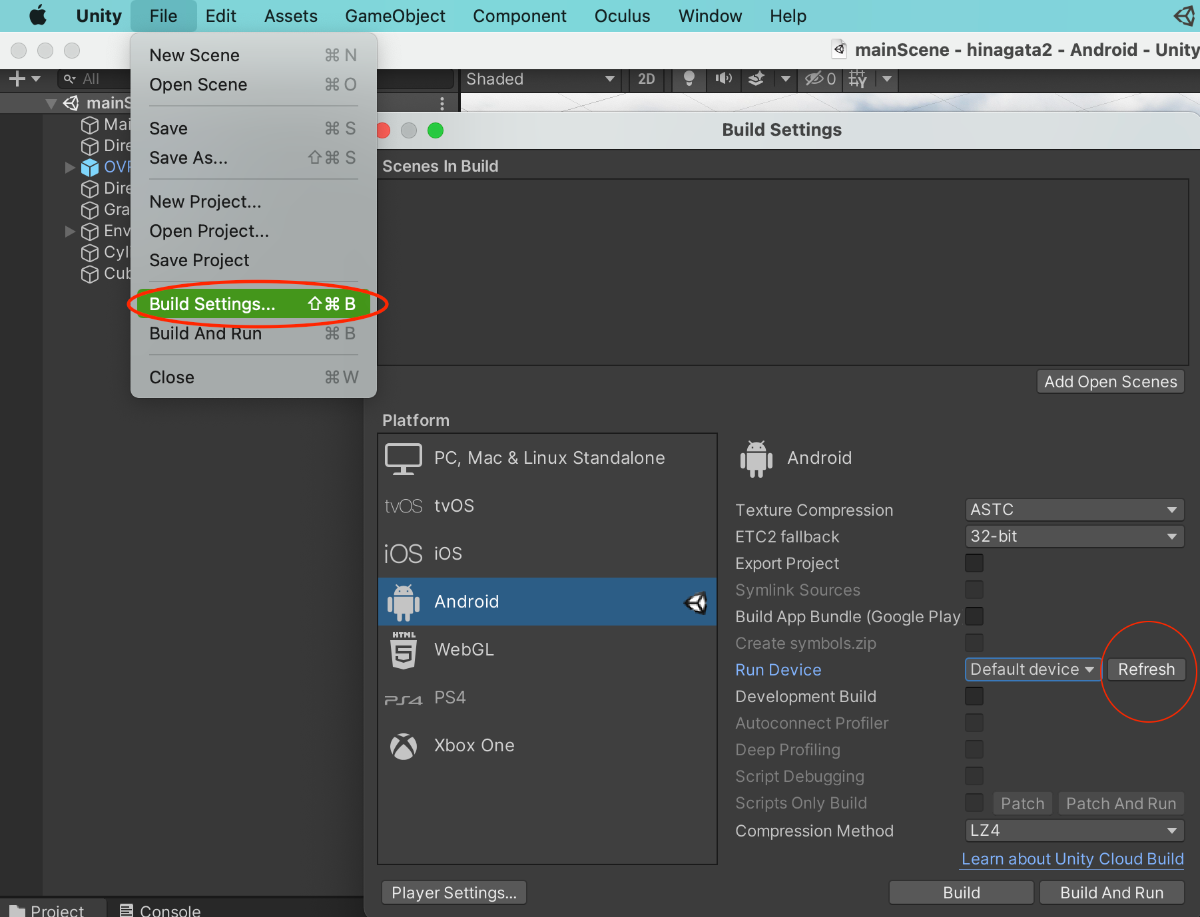Select the Xbox One platform
Viewport: 1200px width, 917px height.
pyautogui.click(x=547, y=746)
